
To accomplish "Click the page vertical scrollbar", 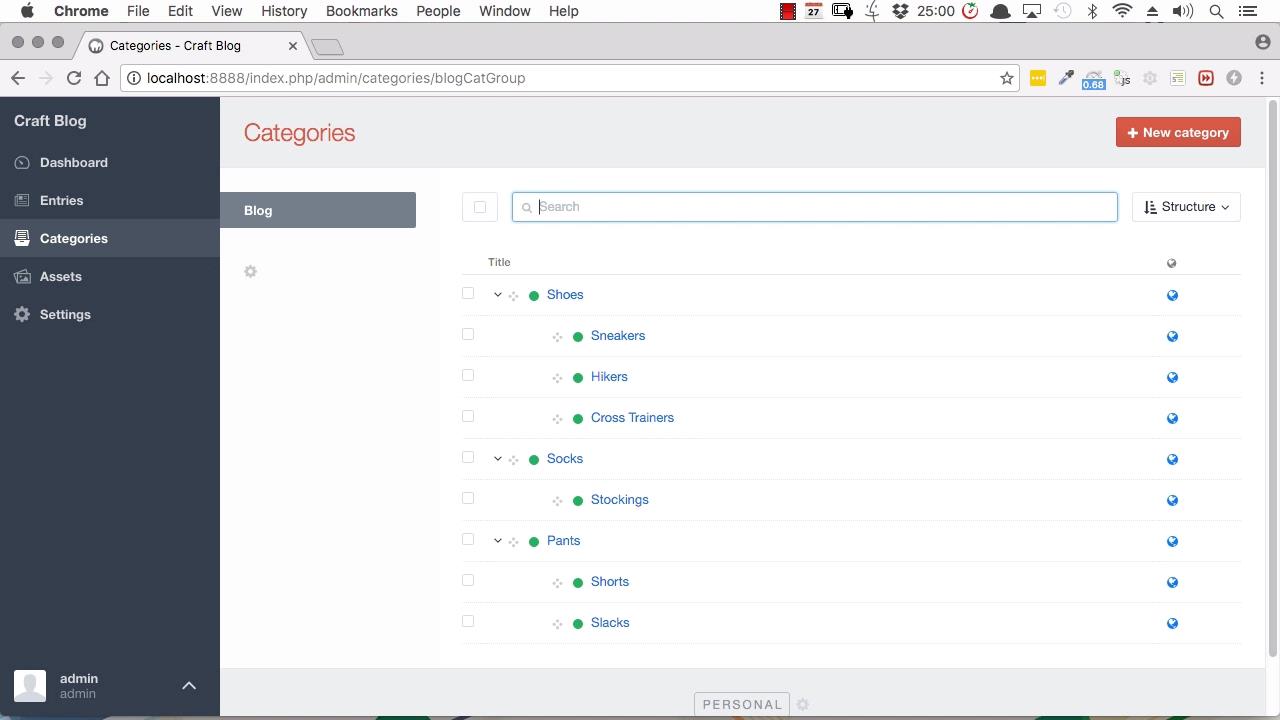I will [x=1273, y=380].
